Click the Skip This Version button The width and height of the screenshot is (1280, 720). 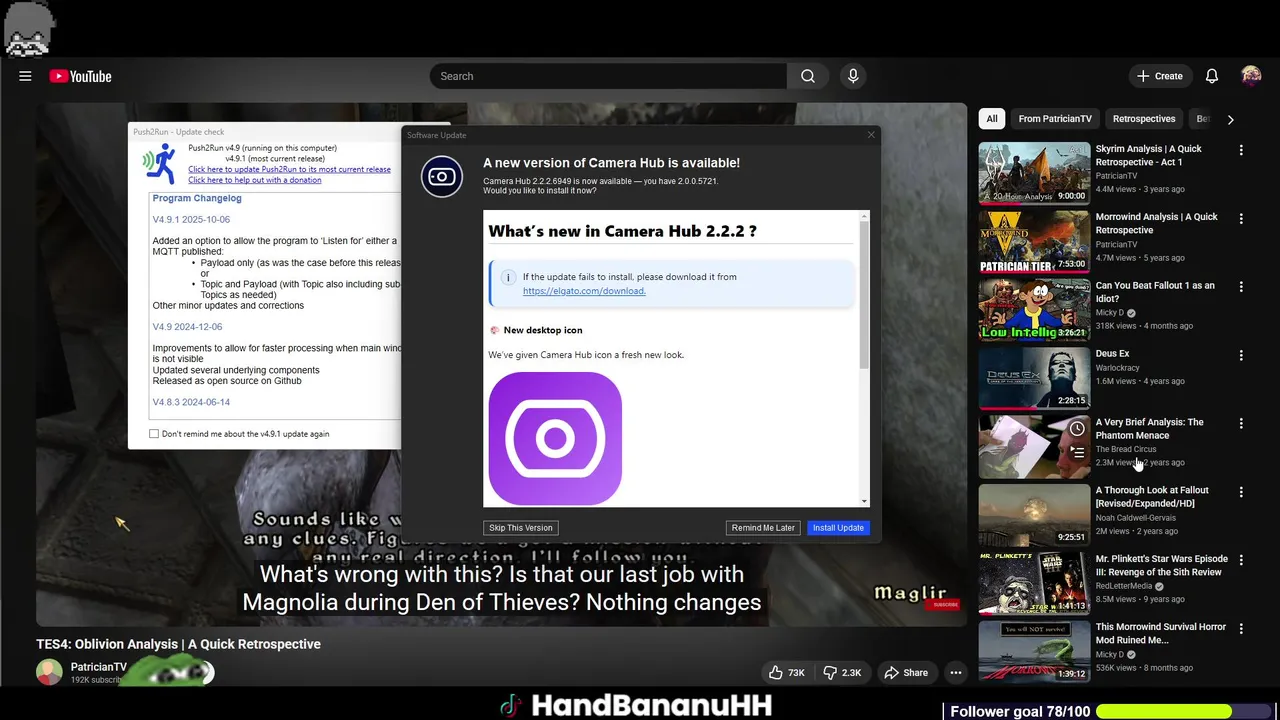pos(521,528)
